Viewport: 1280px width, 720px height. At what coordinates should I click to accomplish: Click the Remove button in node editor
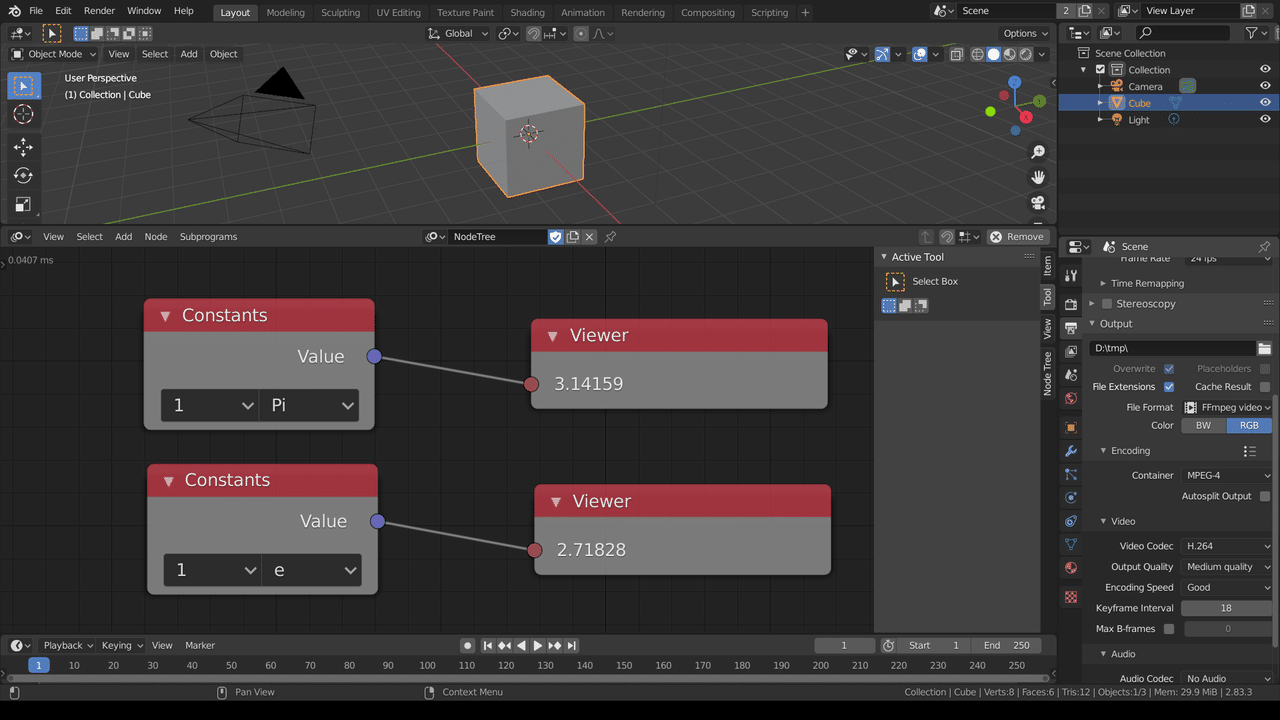coord(1017,237)
